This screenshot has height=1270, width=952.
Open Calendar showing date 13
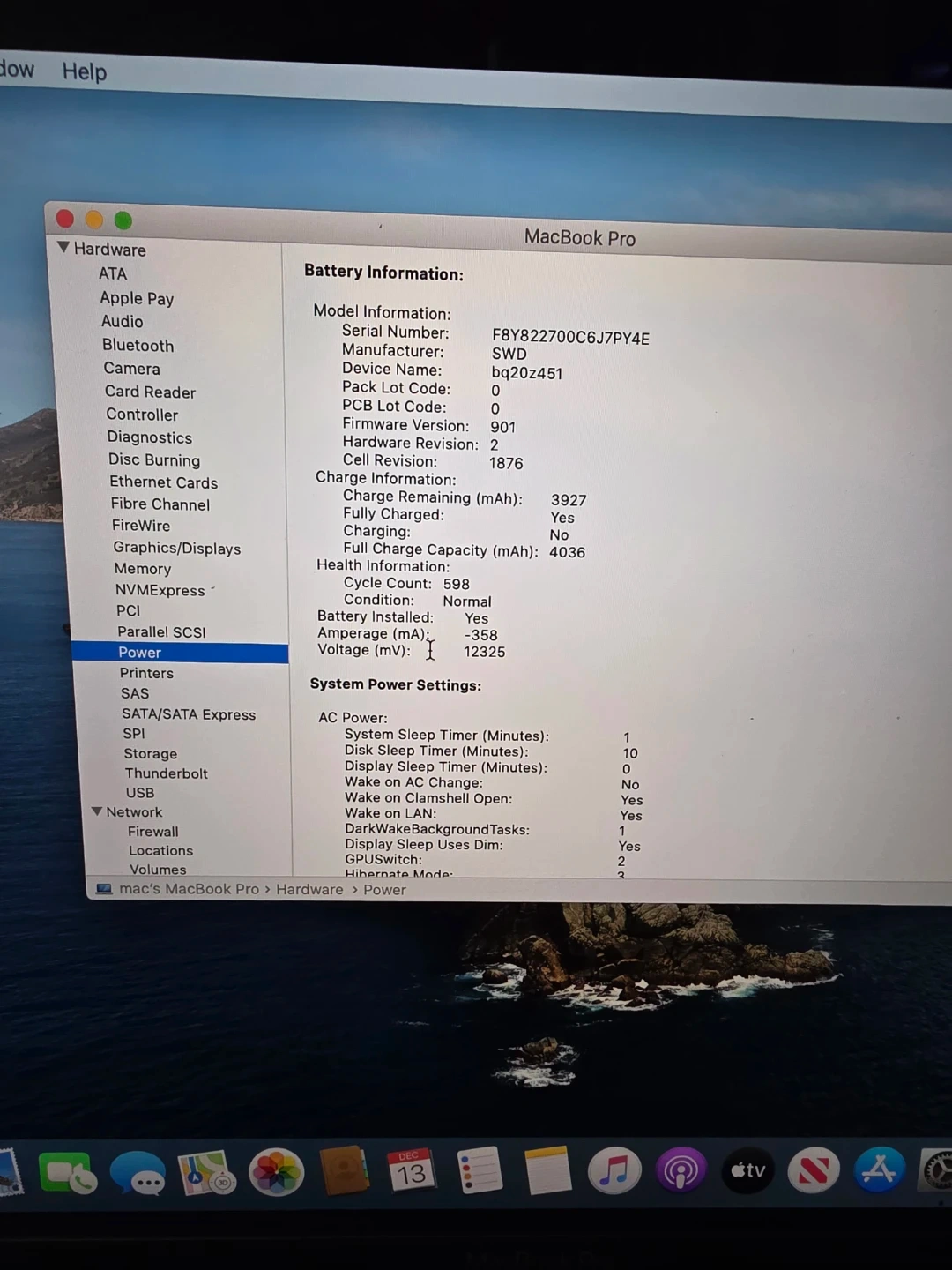click(411, 1170)
